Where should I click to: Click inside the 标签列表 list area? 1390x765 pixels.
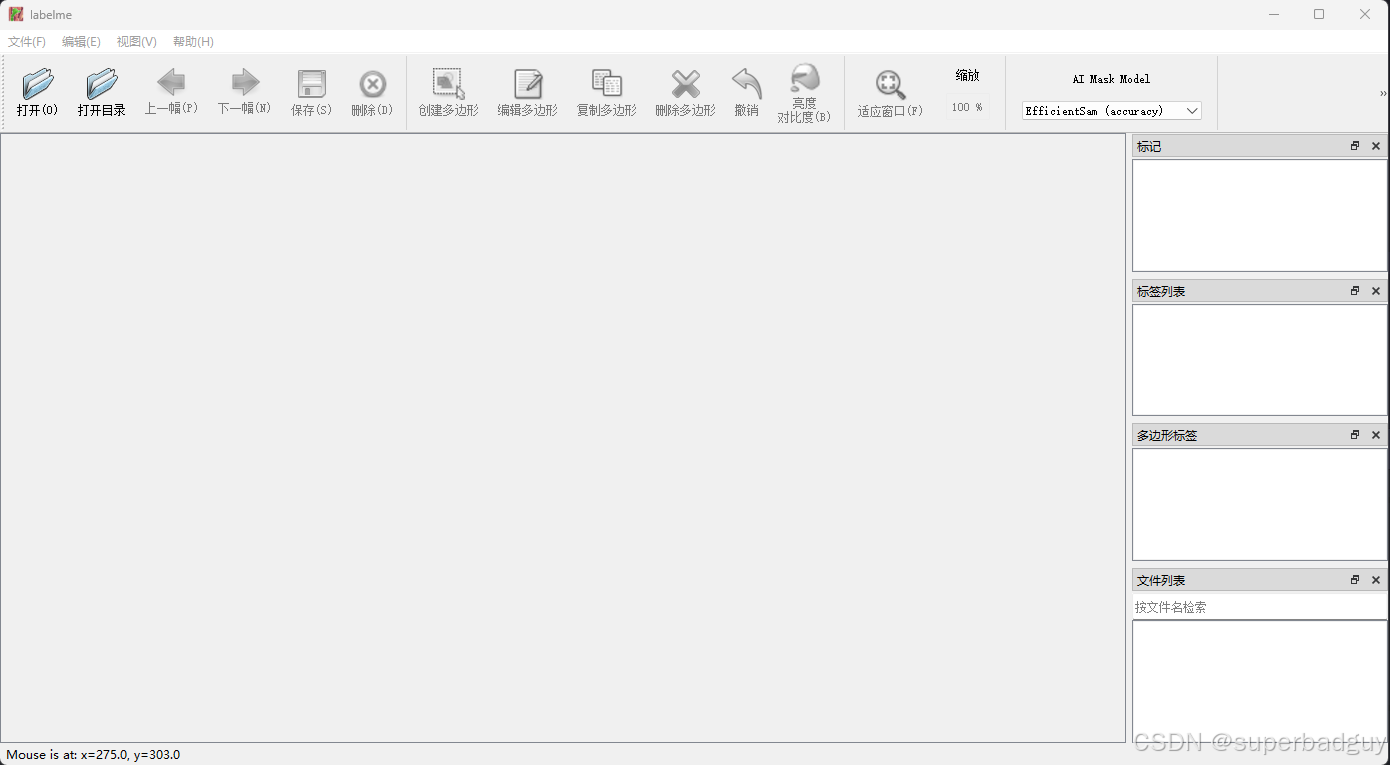point(1260,360)
